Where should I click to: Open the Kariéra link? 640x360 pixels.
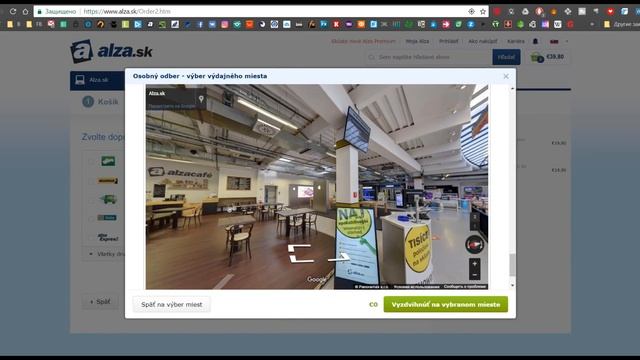click(516, 41)
